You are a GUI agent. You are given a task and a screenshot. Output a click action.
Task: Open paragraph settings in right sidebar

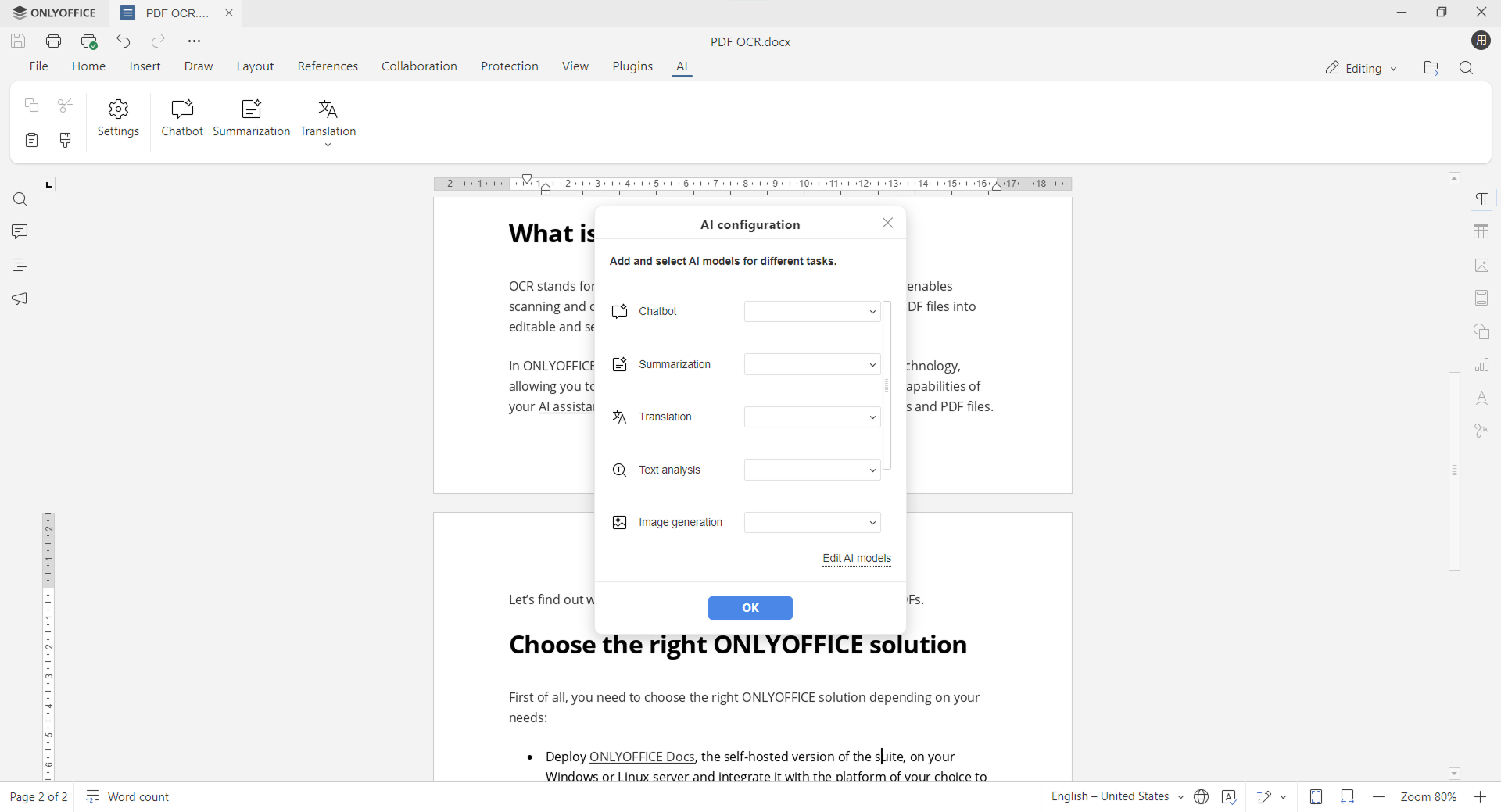click(1482, 199)
